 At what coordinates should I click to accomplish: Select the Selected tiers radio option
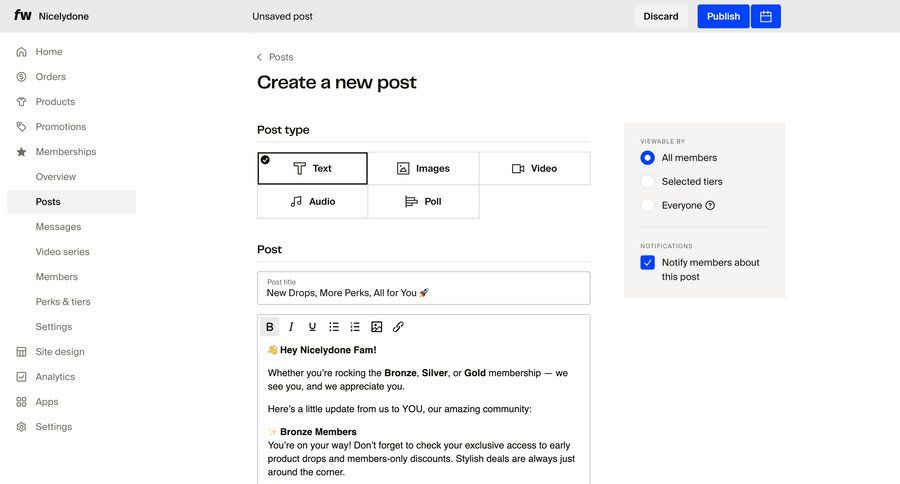click(647, 181)
